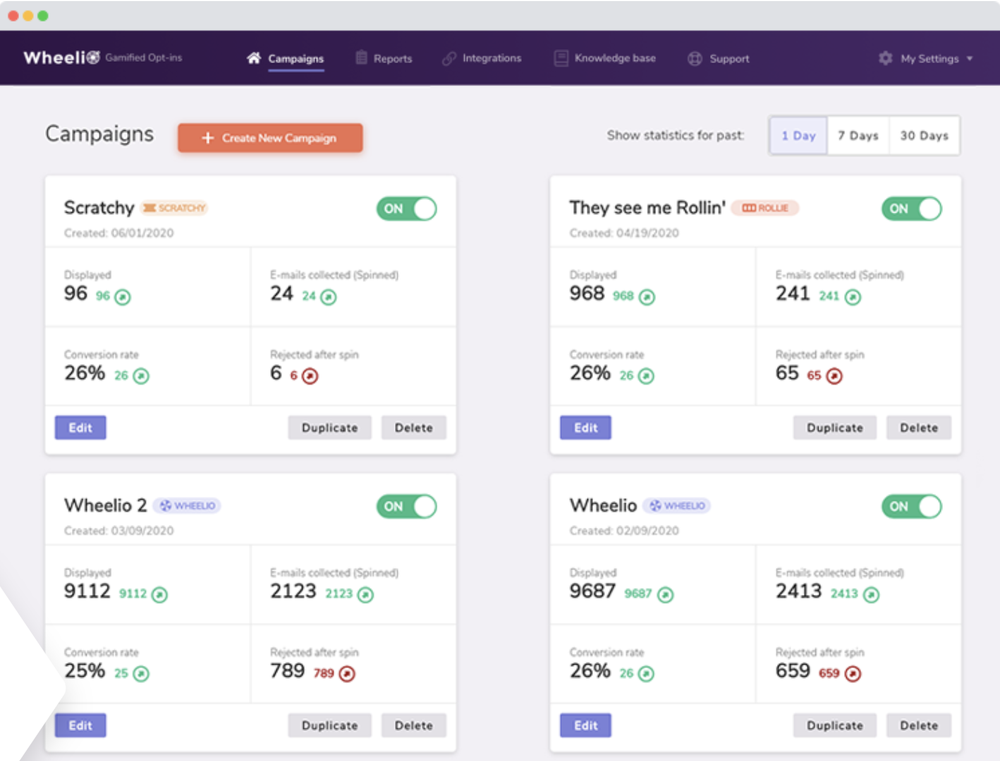1000x761 pixels.
Task: Click Scratchy's Displayed green trend icon
Action: 123,297
